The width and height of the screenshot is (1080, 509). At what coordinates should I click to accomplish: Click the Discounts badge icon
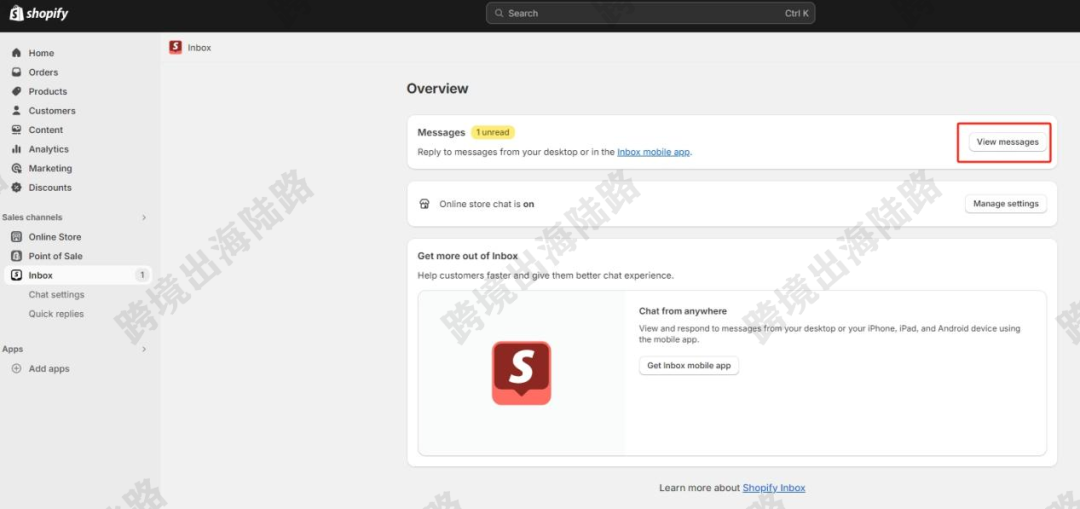coord(17,188)
